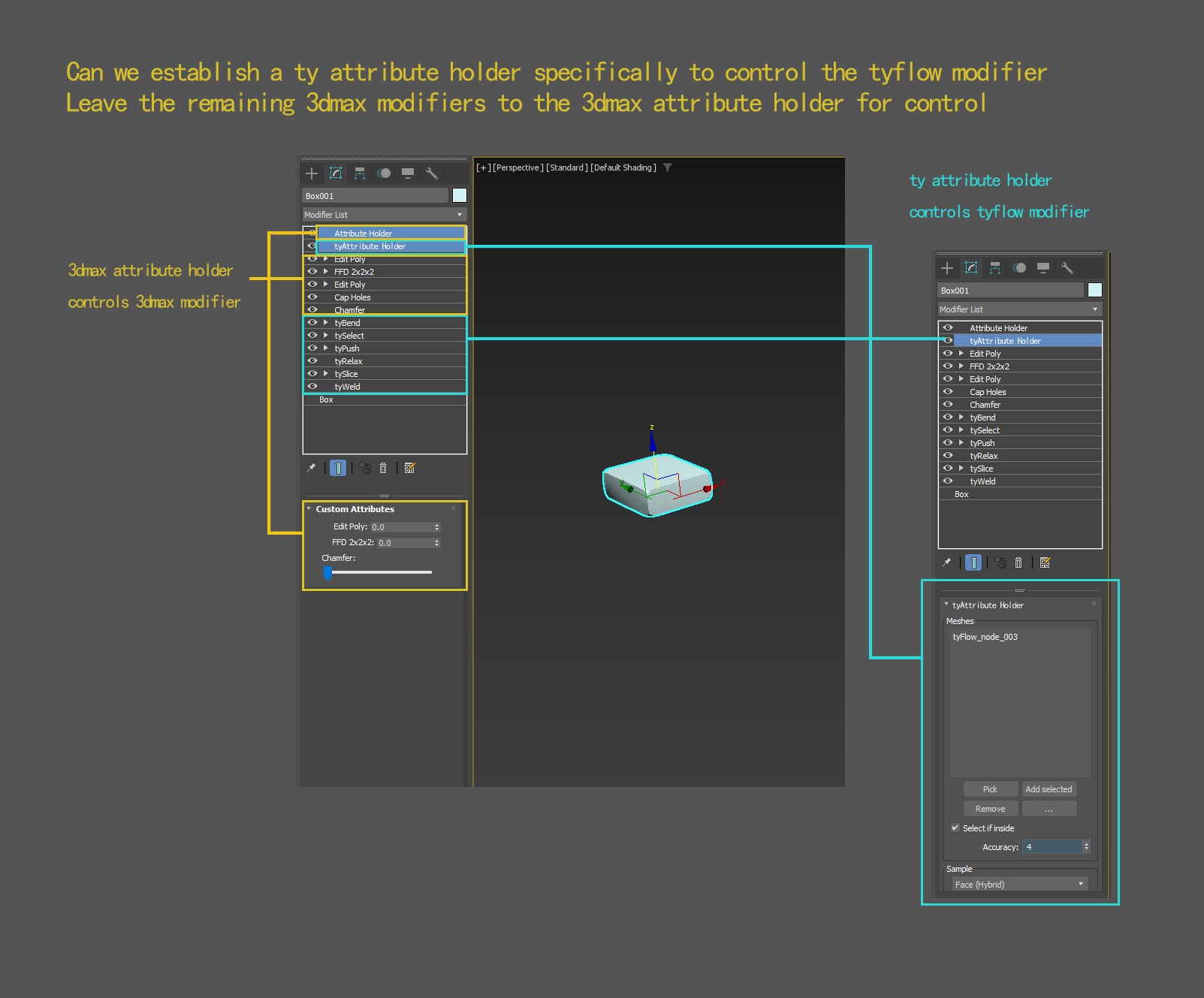Click the Add selected button
Screen dimensions: 1204x998
point(1049,789)
